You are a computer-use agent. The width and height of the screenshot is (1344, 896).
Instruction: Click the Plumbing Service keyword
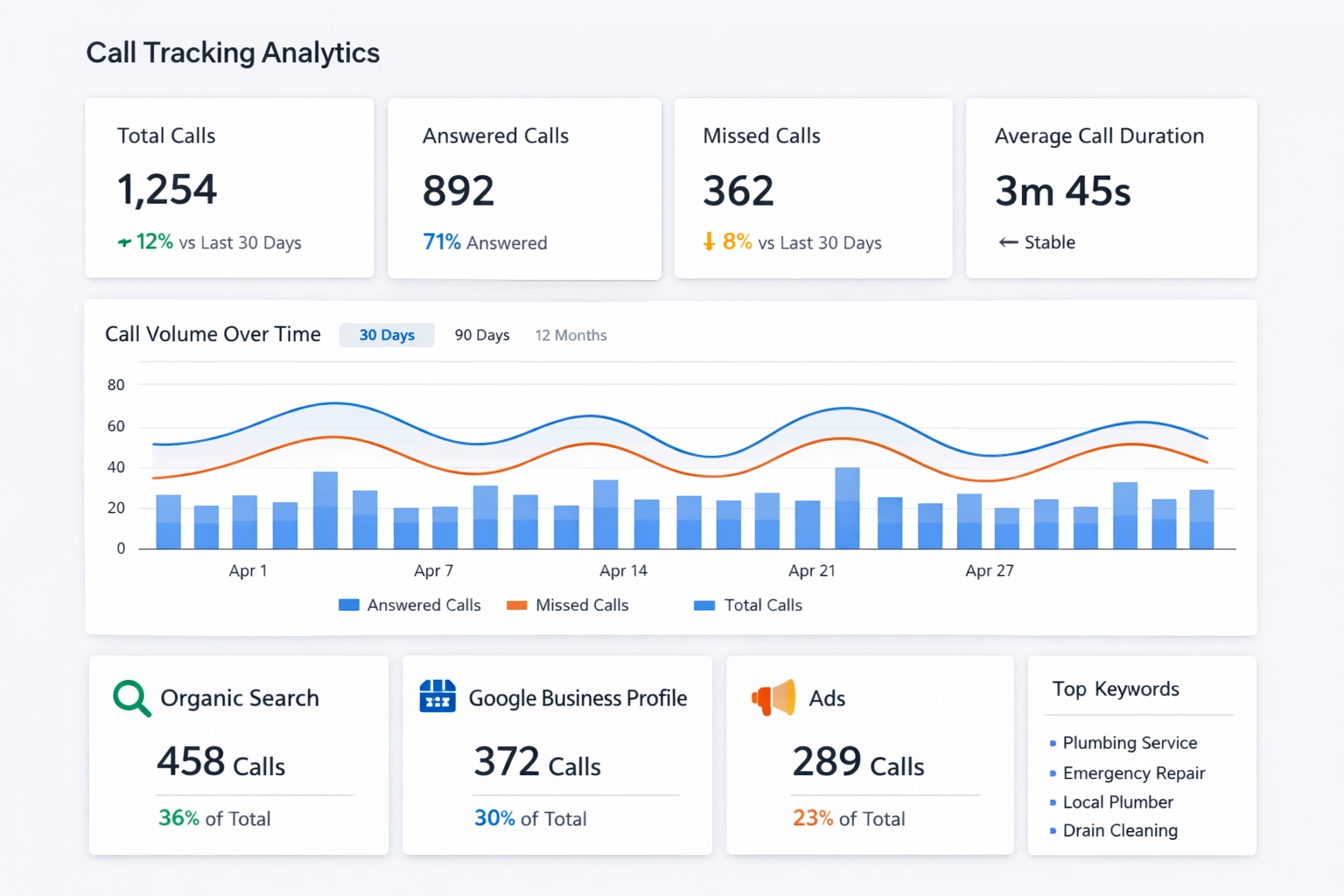click(1130, 742)
